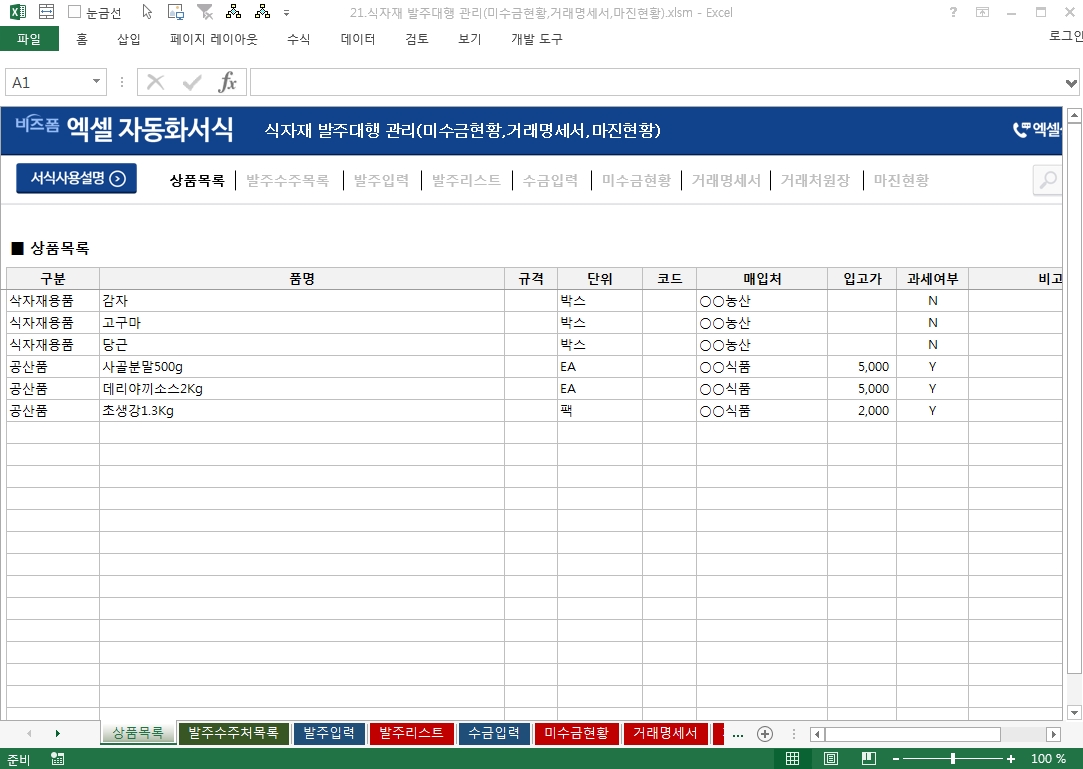Open the 미수금현황 navigation link
This screenshot has width=1083, height=769.
click(636, 181)
